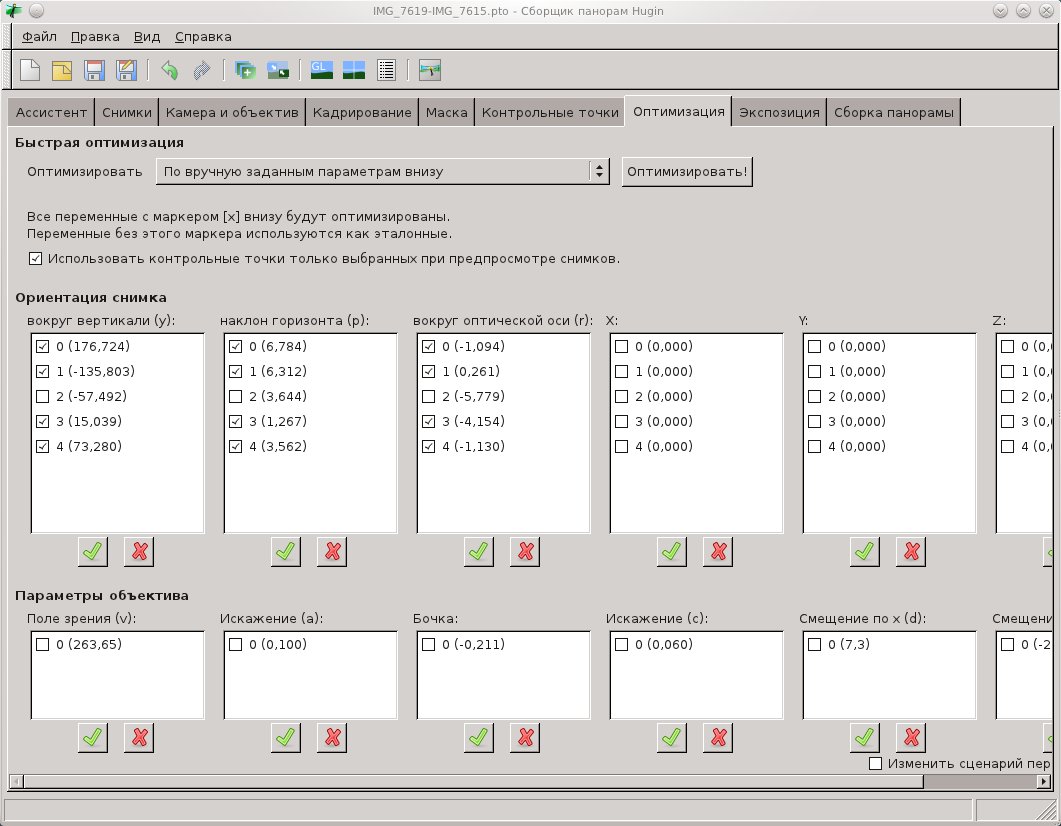Click the green Undo arrow icon
The image size is (1061, 826).
click(170, 70)
